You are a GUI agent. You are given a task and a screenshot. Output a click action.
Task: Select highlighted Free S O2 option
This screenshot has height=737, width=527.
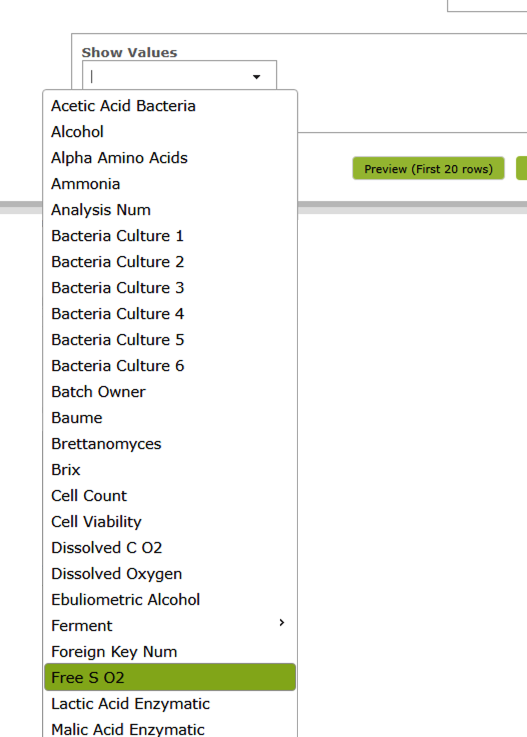(170, 677)
